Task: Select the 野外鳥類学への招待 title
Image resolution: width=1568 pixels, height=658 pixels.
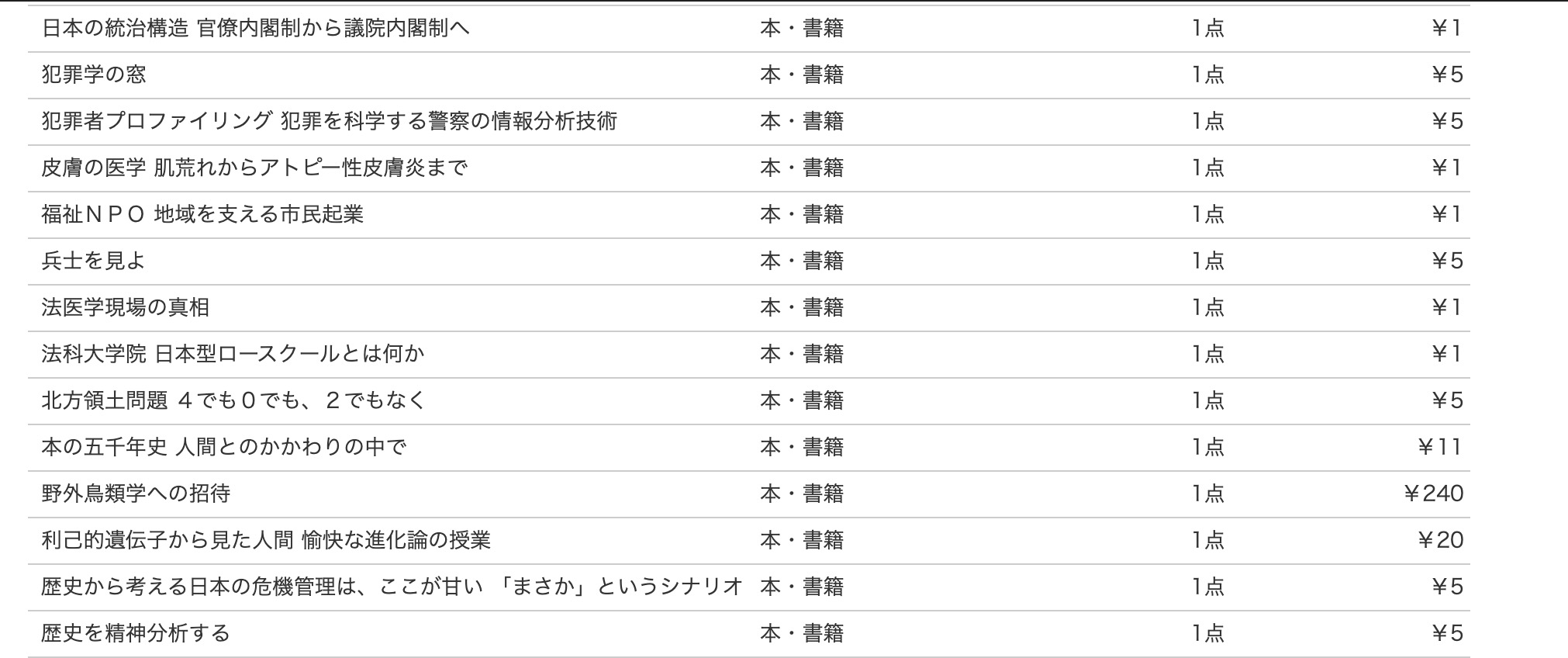Action: (x=136, y=494)
